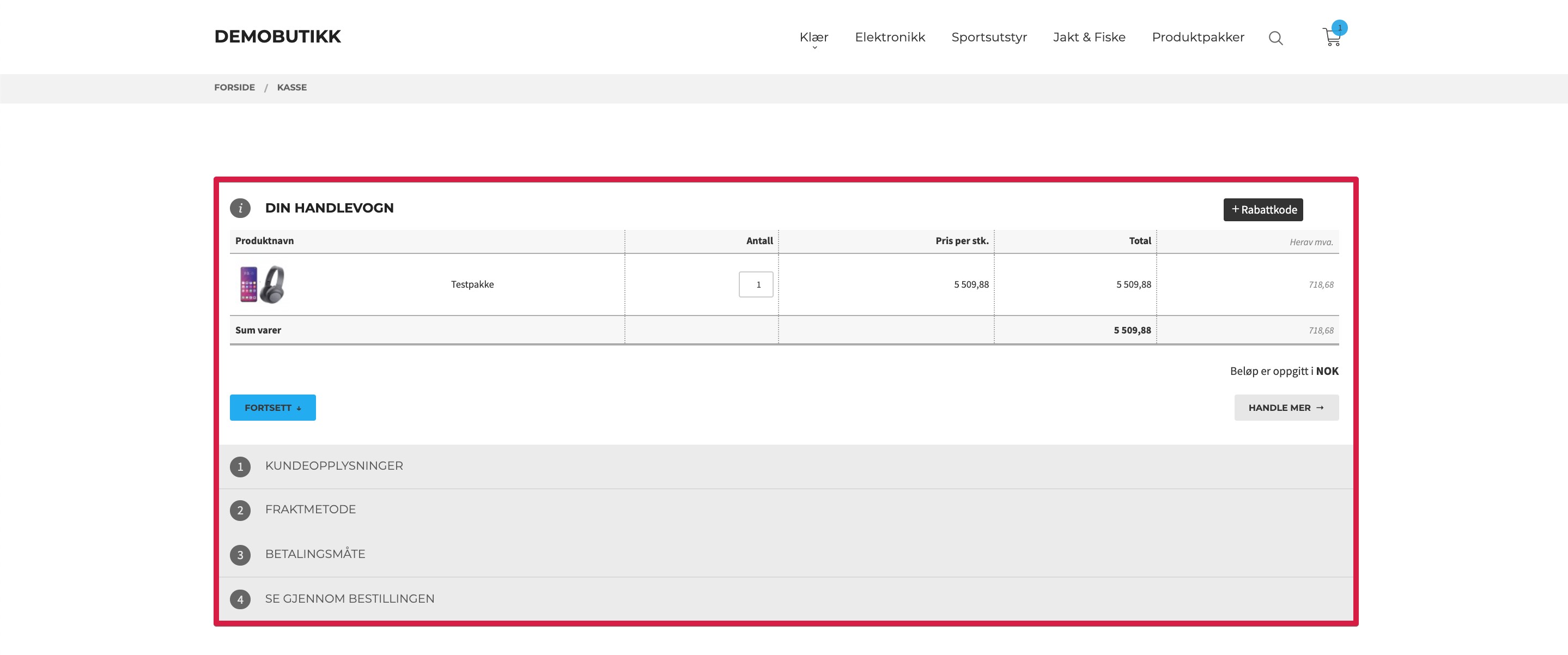This screenshot has width=1568, height=655.
Task: Open the search magnifier icon
Action: 1275,38
